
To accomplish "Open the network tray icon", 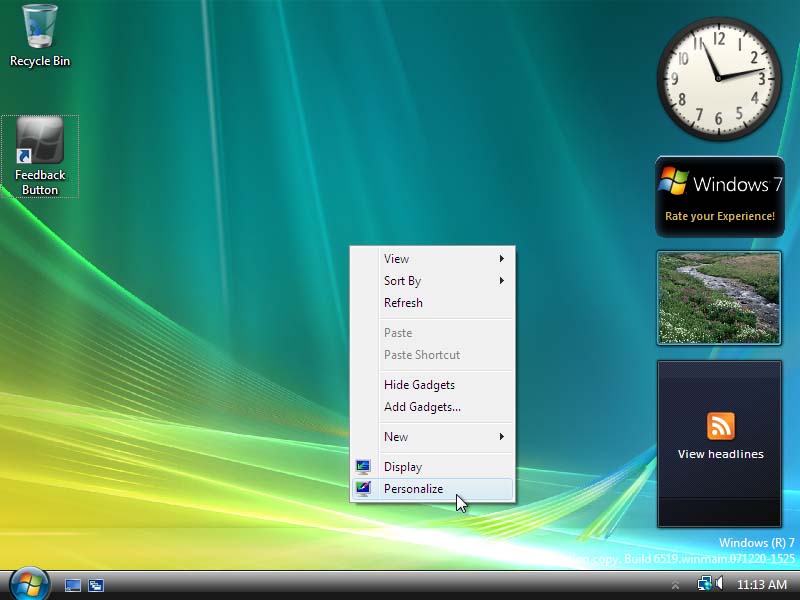I will point(704,584).
